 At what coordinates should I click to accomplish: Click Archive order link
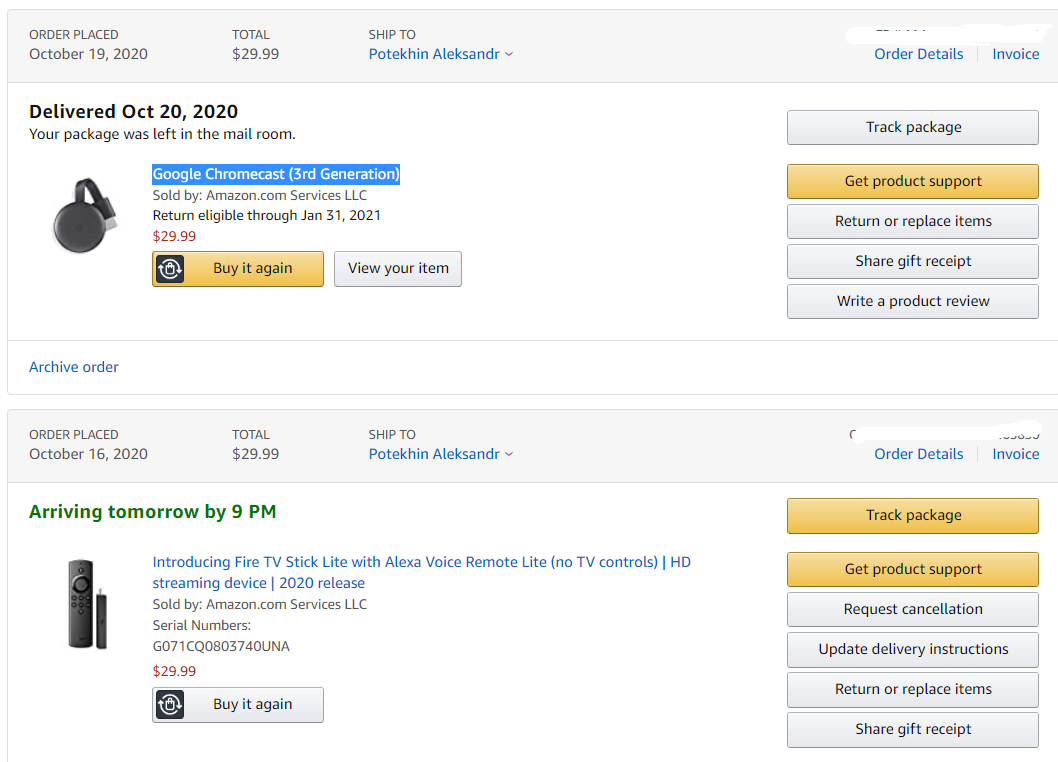tap(74, 367)
